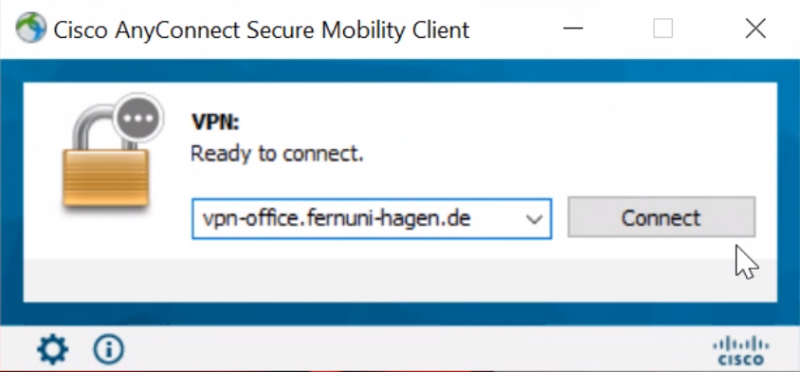This screenshot has width=800, height=372.
Task: Click the empty footer area between the info icon and Cisco logo
Action: click(418, 350)
